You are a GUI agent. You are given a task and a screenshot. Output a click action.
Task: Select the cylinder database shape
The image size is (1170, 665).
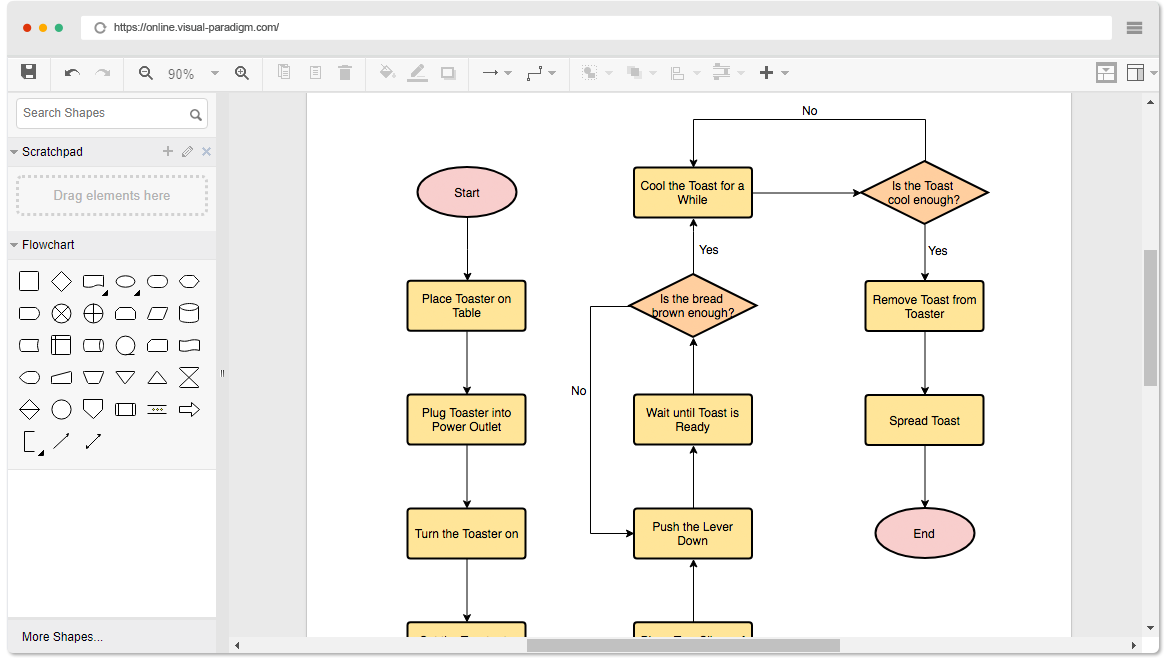coord(189,313)
